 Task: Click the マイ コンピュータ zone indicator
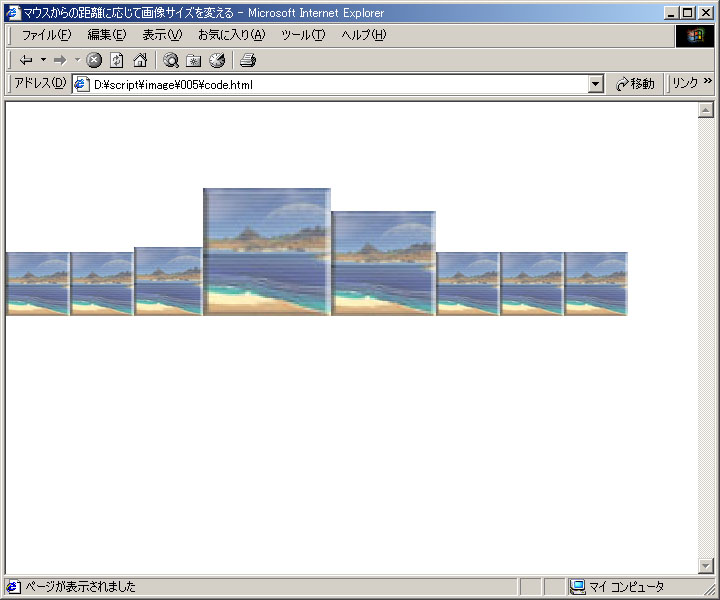coord(616,587)
